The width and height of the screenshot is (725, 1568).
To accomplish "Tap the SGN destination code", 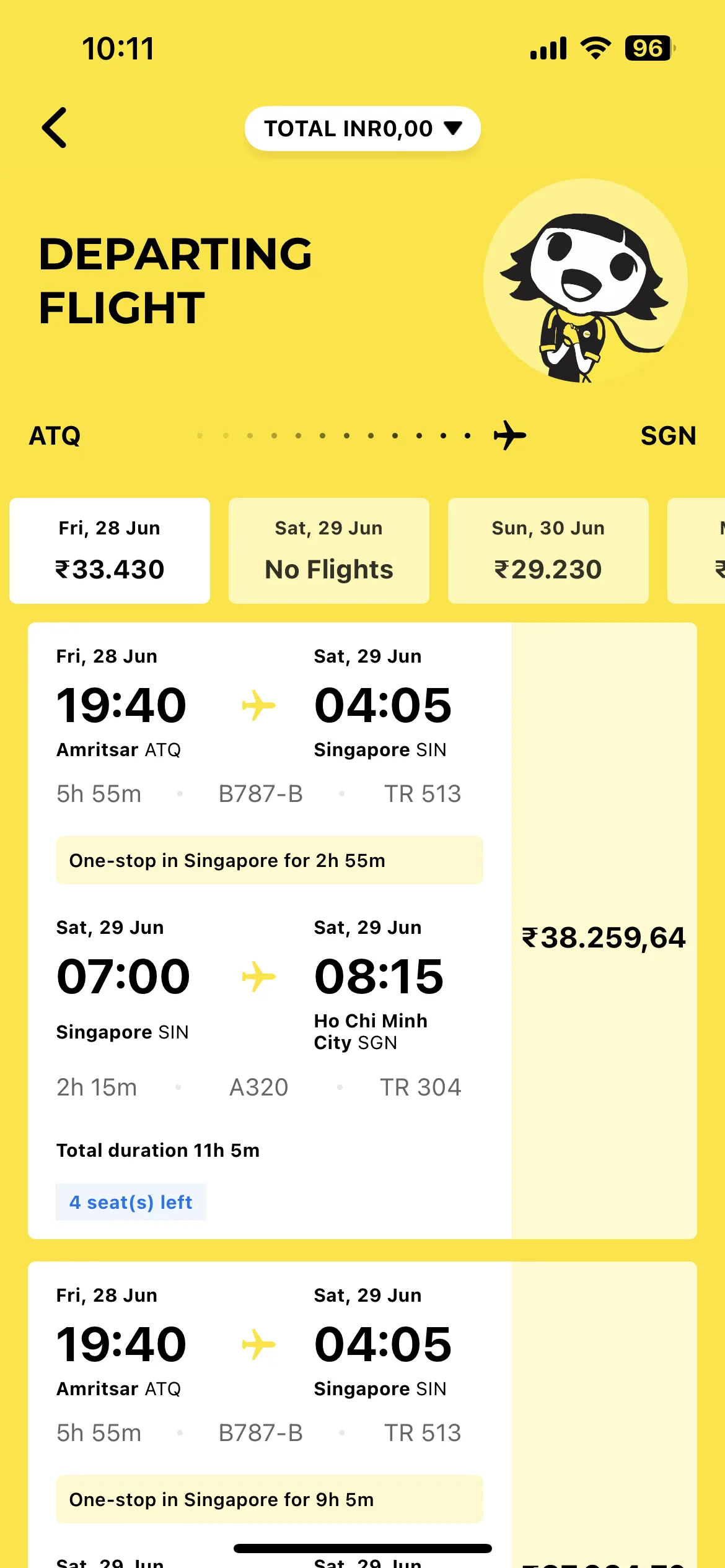I will point(669,436).
